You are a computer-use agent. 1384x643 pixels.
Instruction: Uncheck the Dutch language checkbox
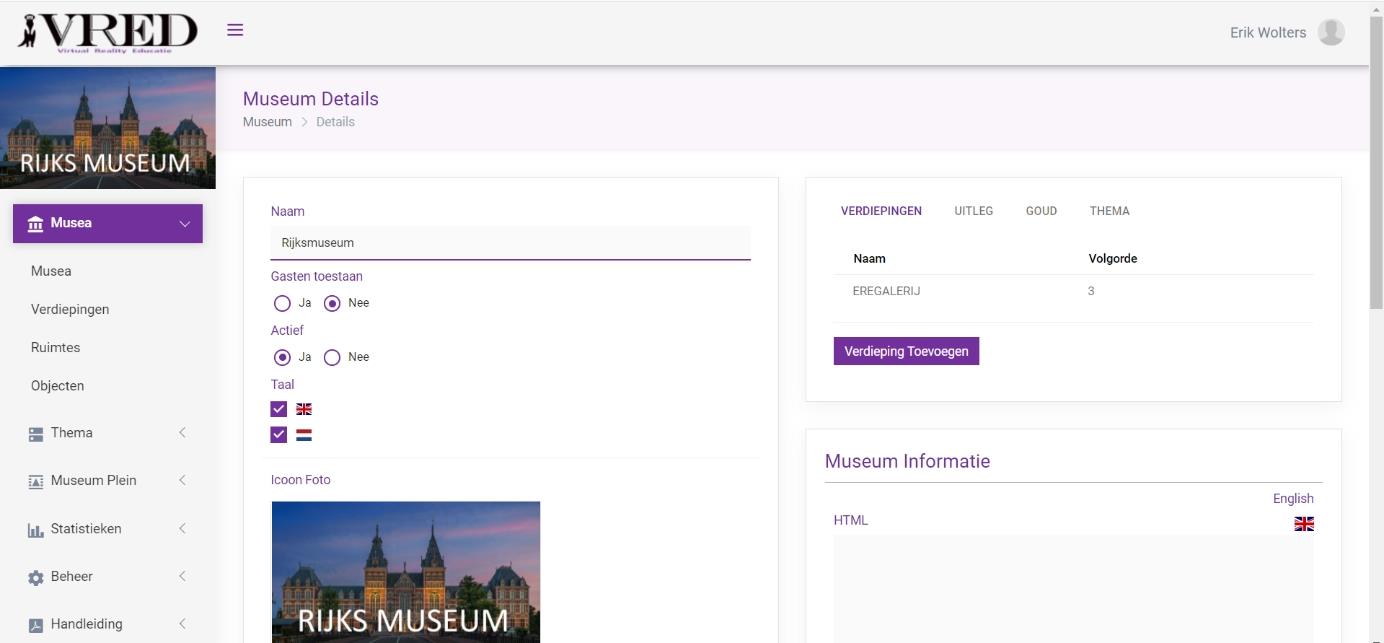point(279,435)
